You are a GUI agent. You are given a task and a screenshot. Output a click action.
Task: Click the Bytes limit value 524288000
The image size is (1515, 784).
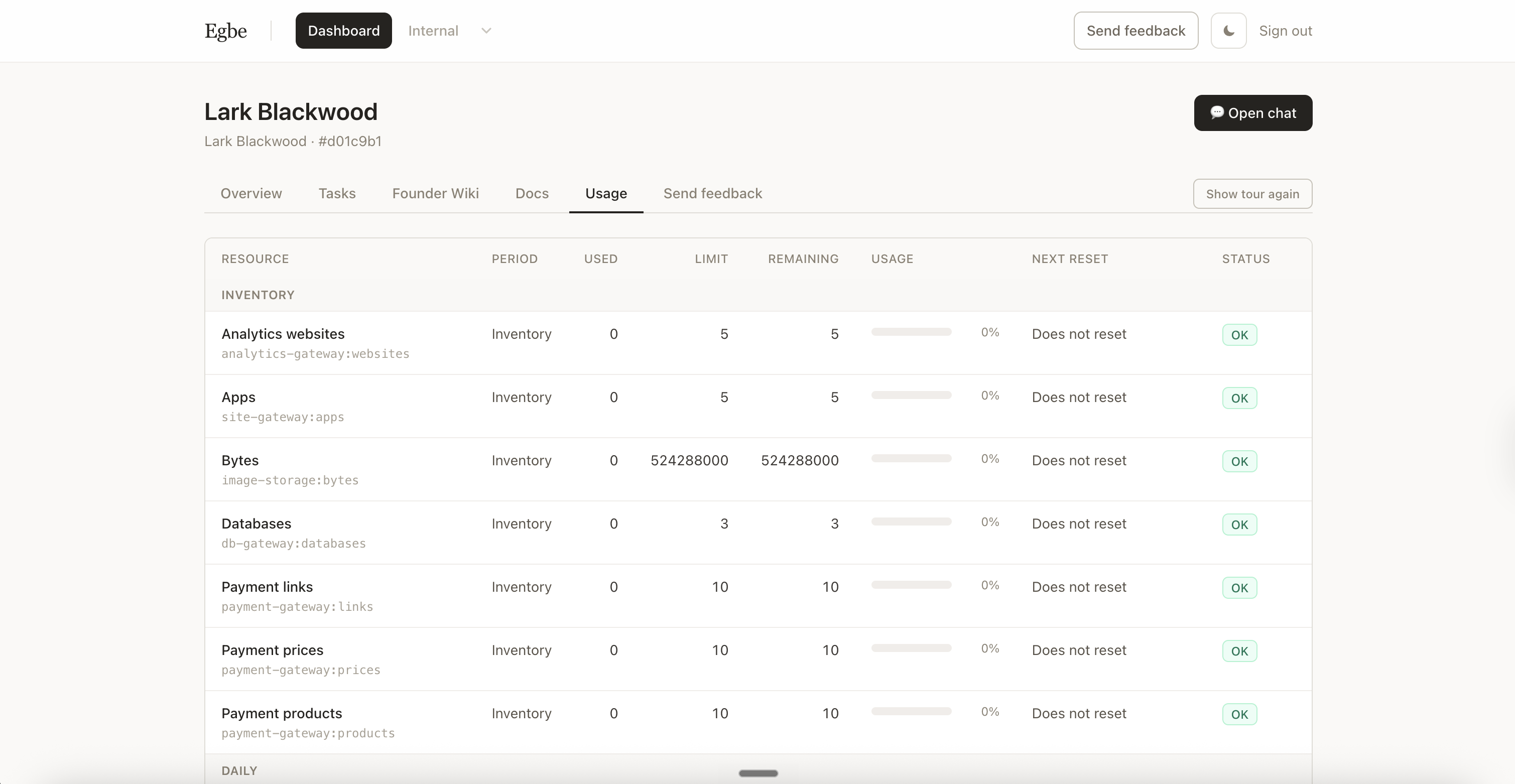(x=689, y=461)
